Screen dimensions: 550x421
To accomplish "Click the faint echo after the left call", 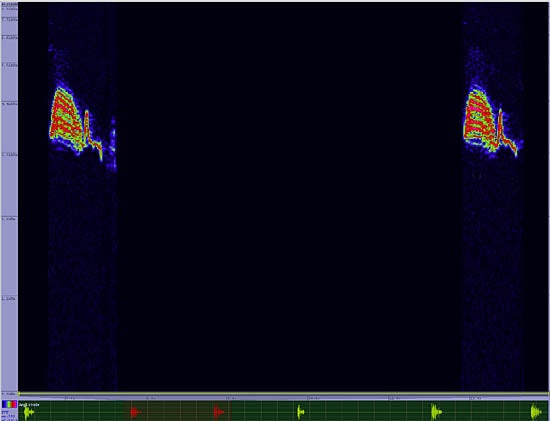I will click(112, 145).
